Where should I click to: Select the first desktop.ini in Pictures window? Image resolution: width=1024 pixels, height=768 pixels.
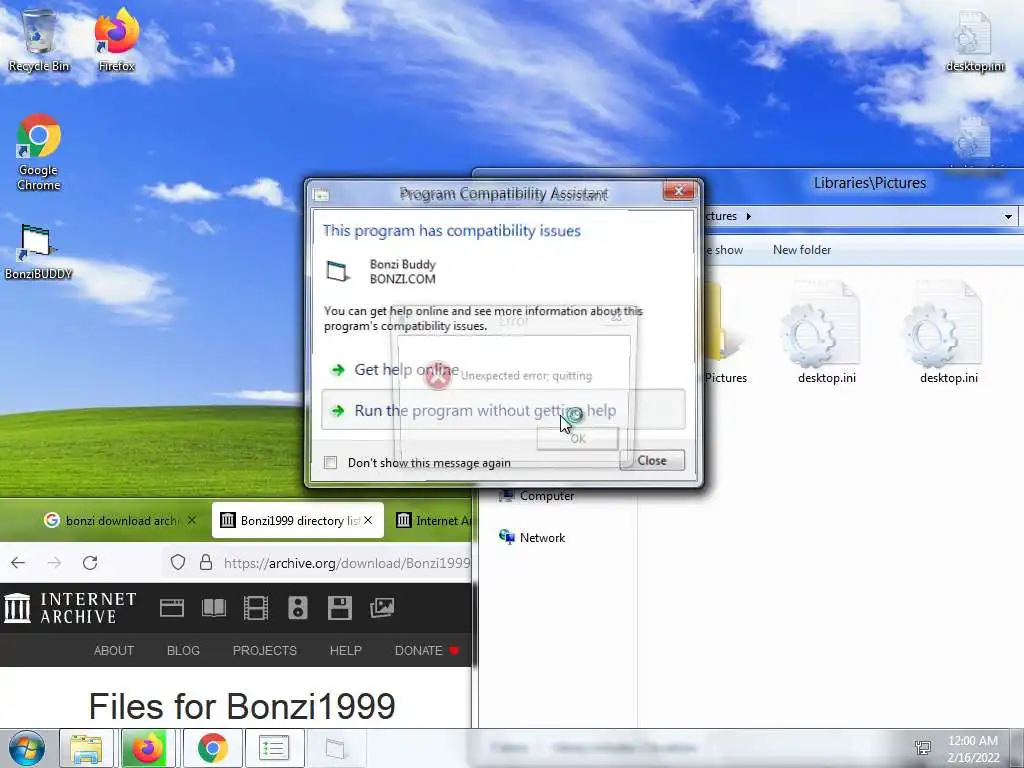(x=826, y=333)
